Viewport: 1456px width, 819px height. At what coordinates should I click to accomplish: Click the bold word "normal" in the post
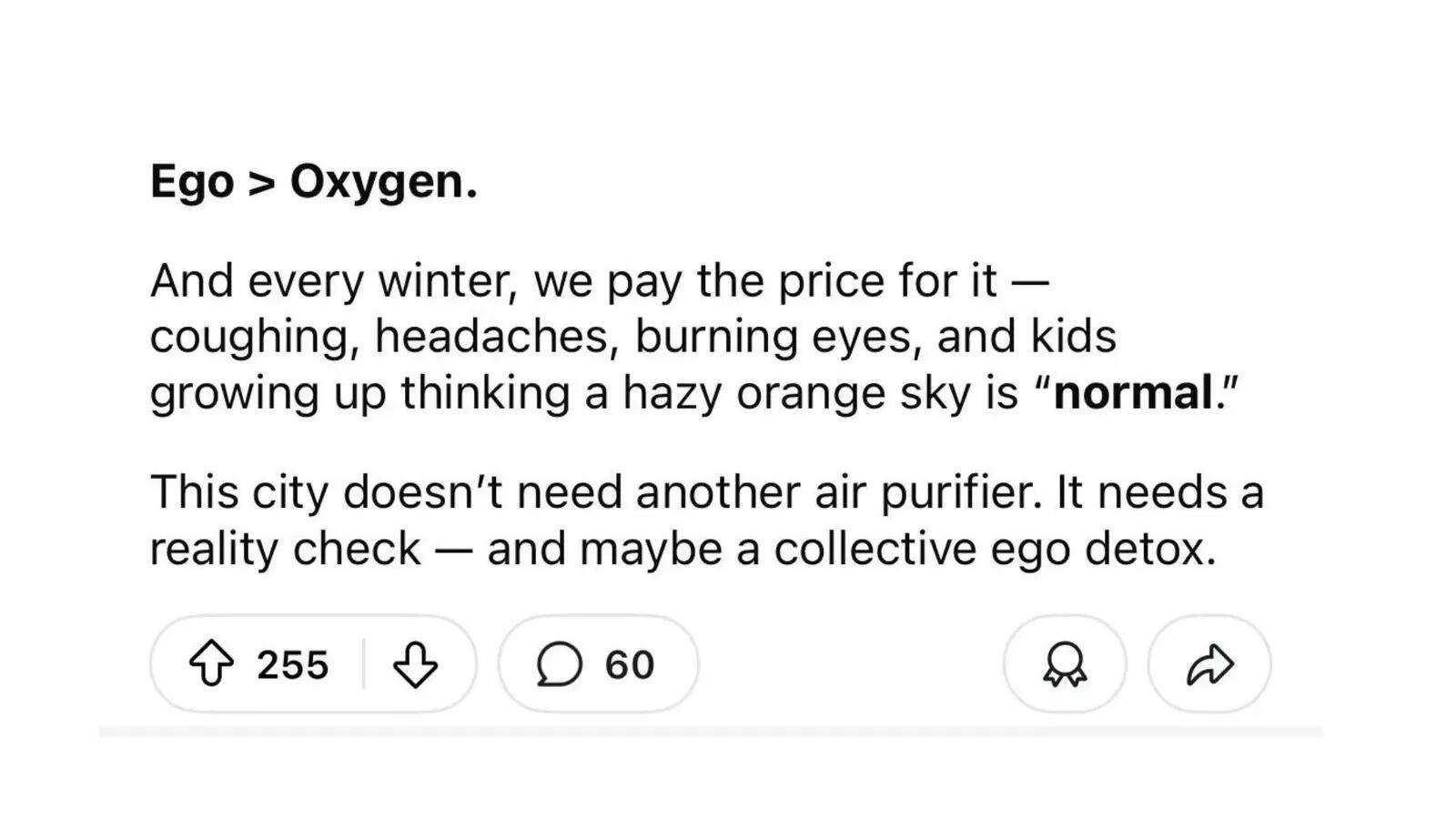1133,393
